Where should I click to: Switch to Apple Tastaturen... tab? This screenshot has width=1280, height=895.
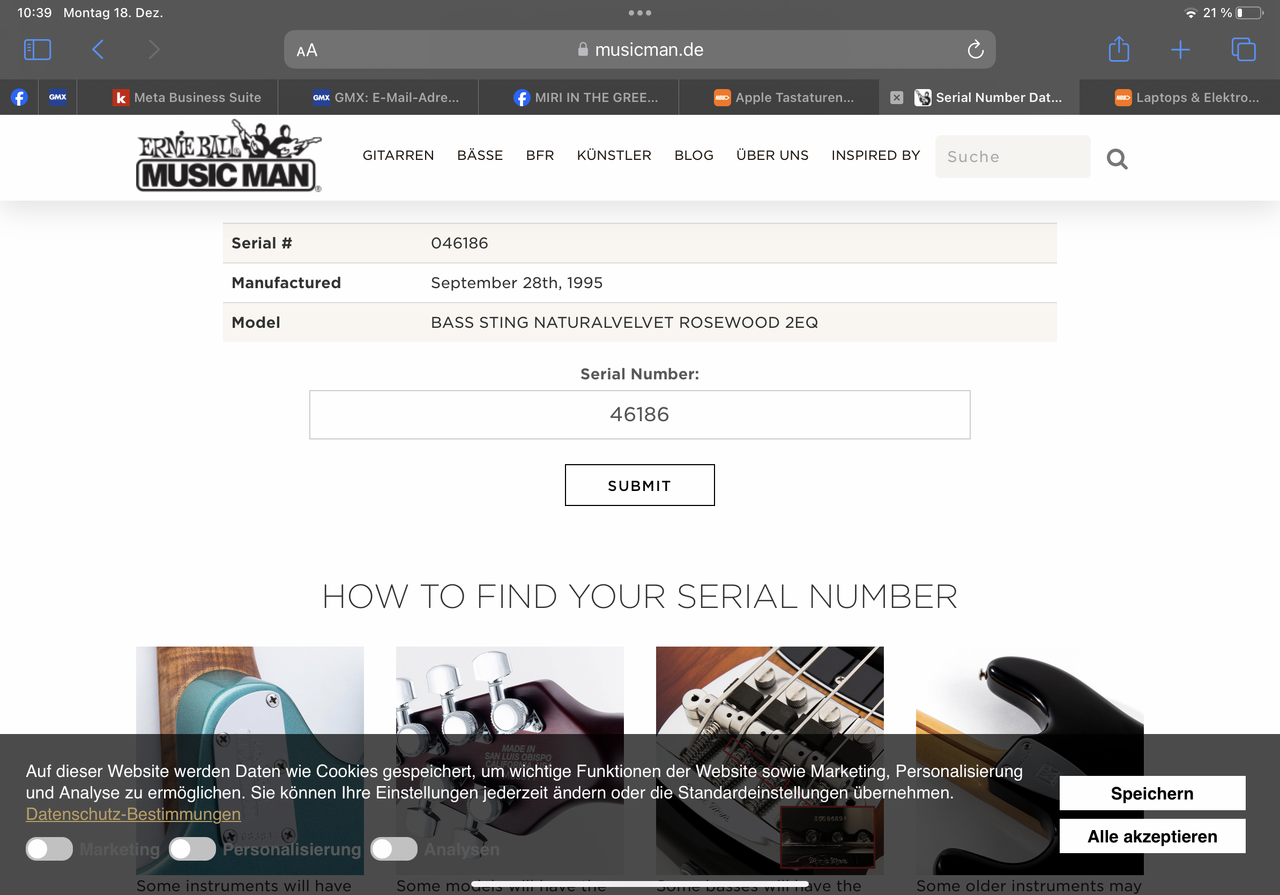(x=785, y=97)
